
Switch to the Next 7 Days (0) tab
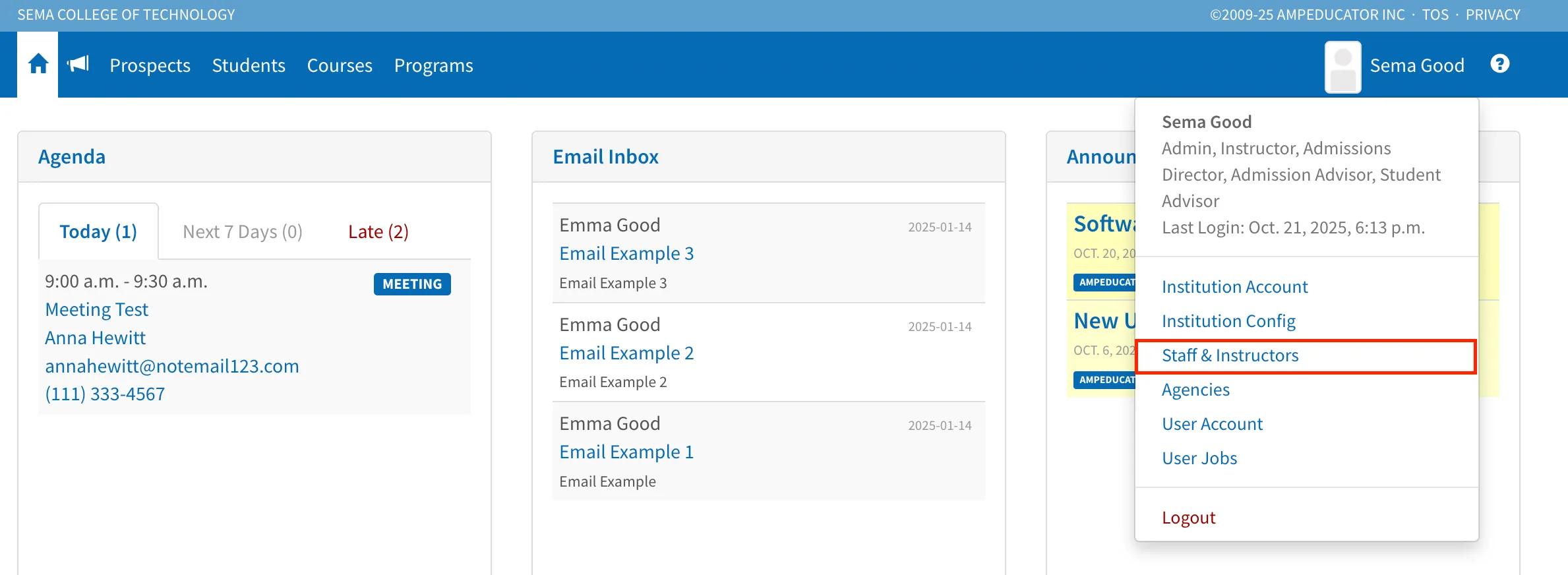click(x=243, y=231)
